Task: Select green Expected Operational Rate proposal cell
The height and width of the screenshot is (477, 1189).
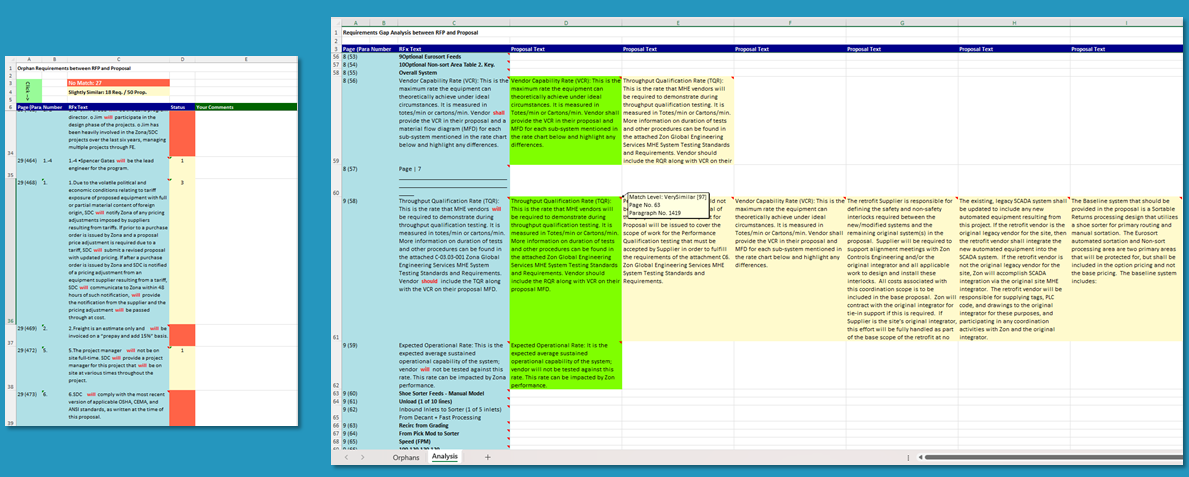Action: 565,365
